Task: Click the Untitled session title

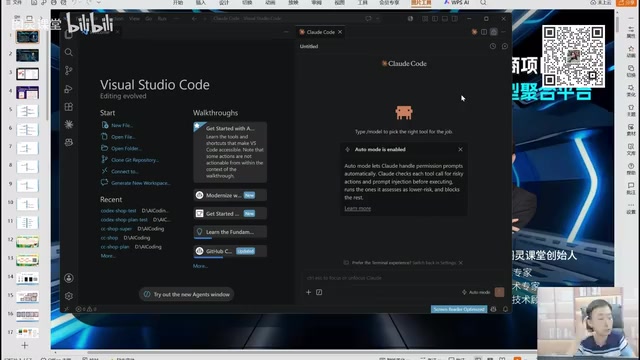Action: coord(309,46)
